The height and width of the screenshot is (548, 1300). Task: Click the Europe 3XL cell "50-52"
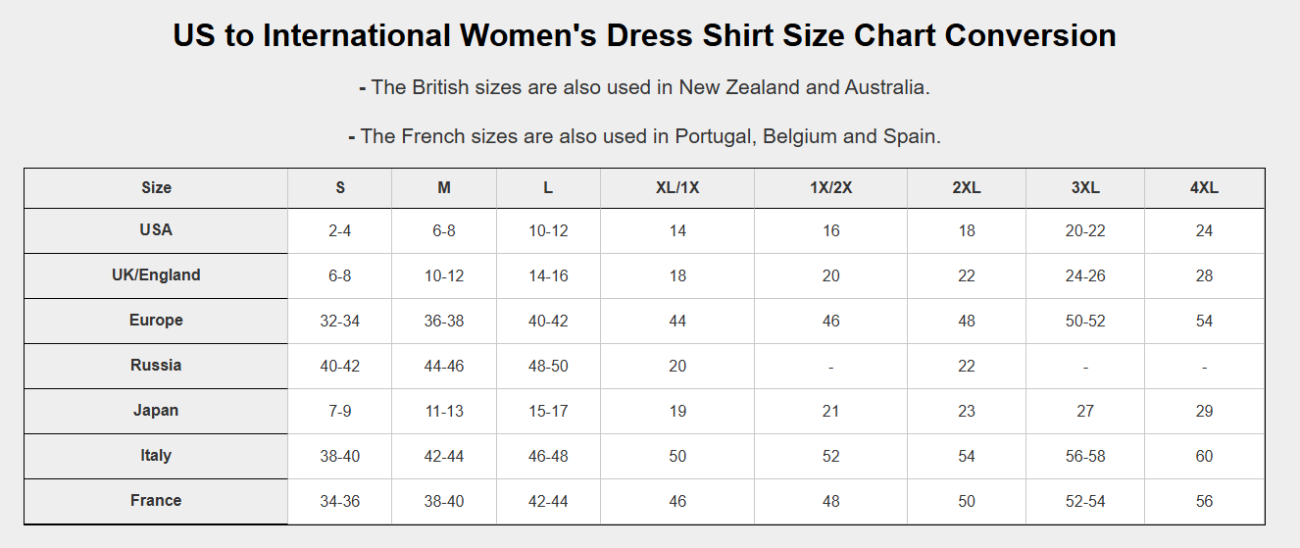click(x=1085, y=321)
